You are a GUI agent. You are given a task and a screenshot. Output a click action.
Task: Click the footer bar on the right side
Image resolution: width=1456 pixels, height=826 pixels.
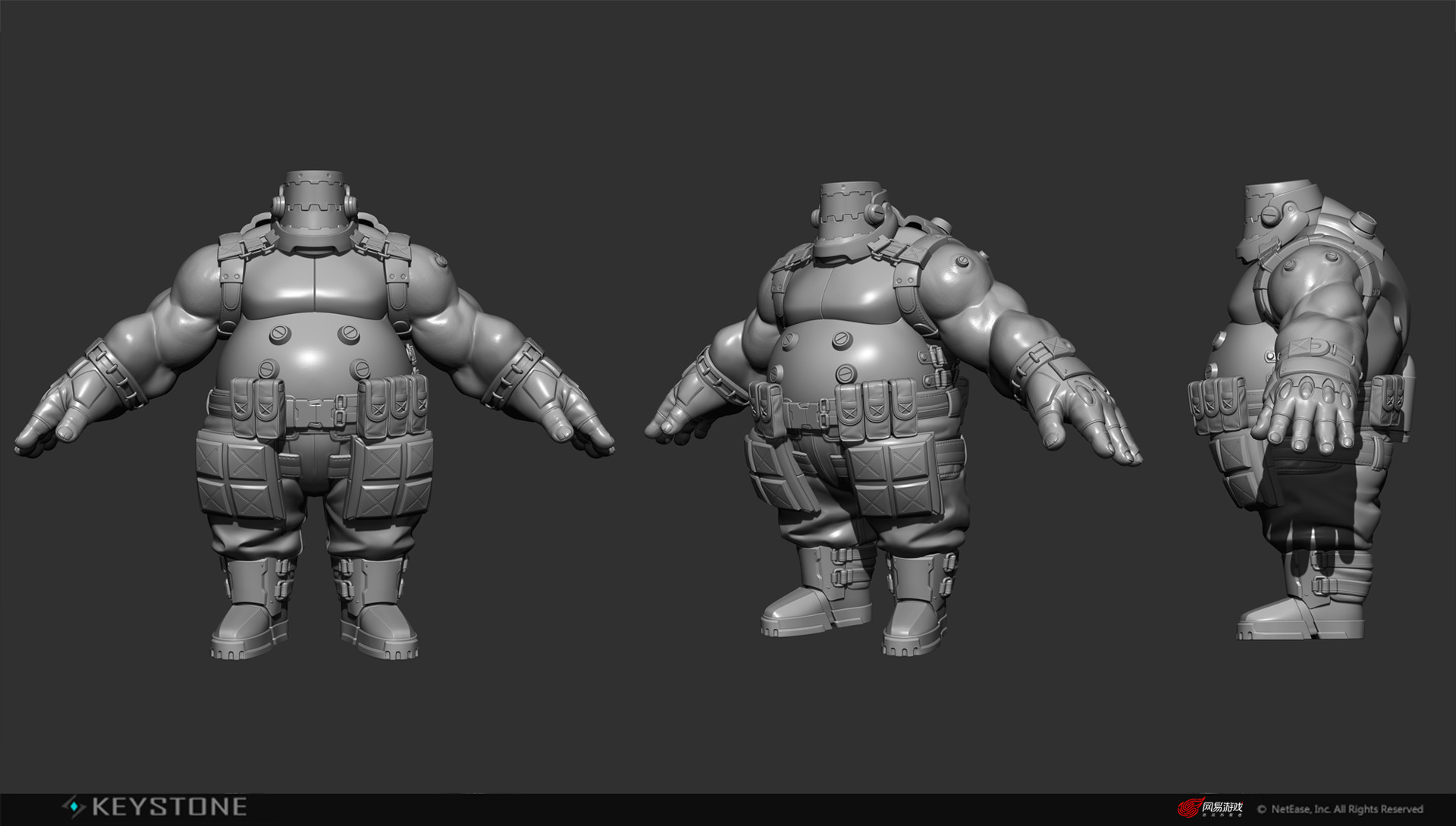click(x=1062, y=808)
